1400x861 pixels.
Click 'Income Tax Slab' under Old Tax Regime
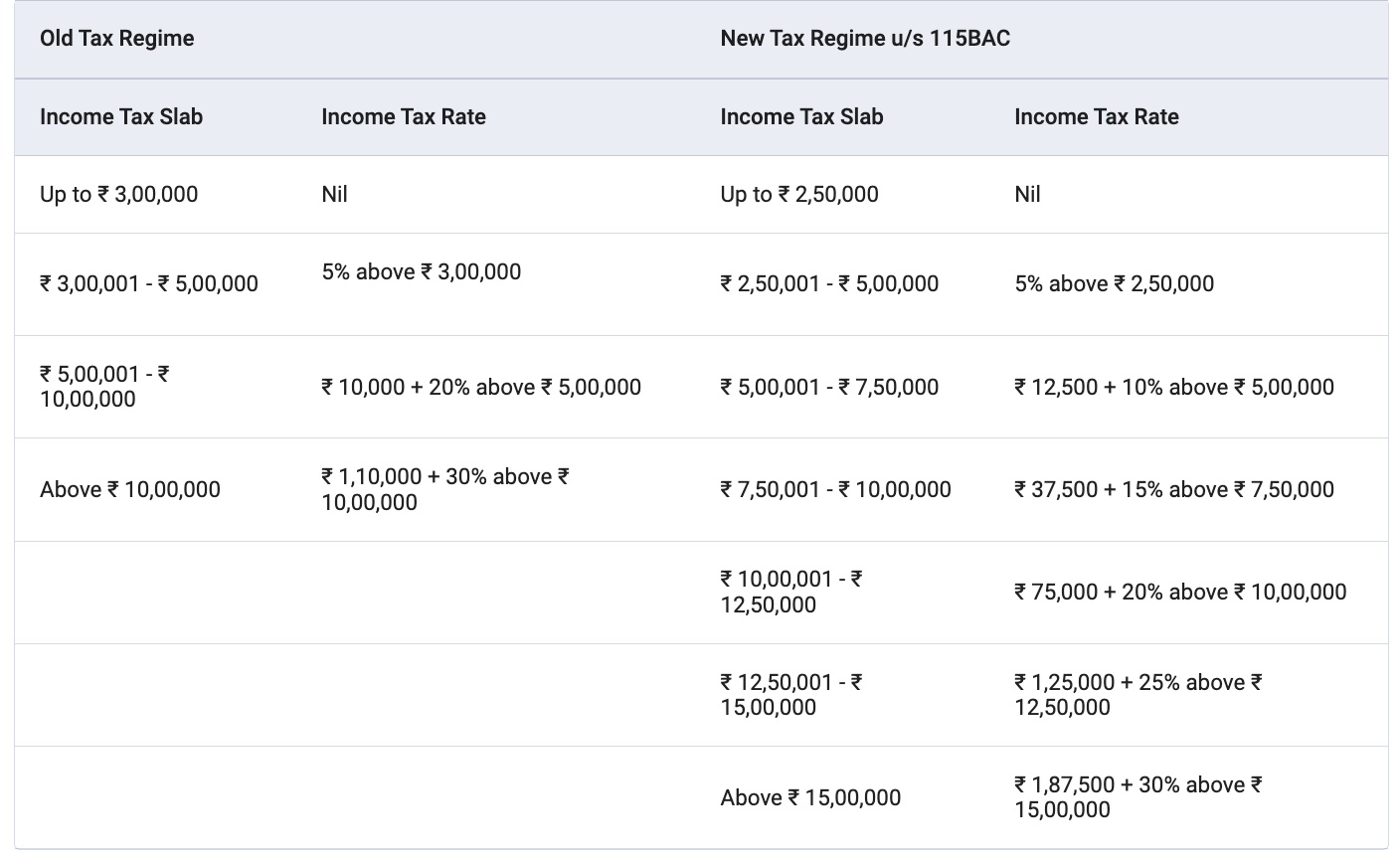[121, 116]
